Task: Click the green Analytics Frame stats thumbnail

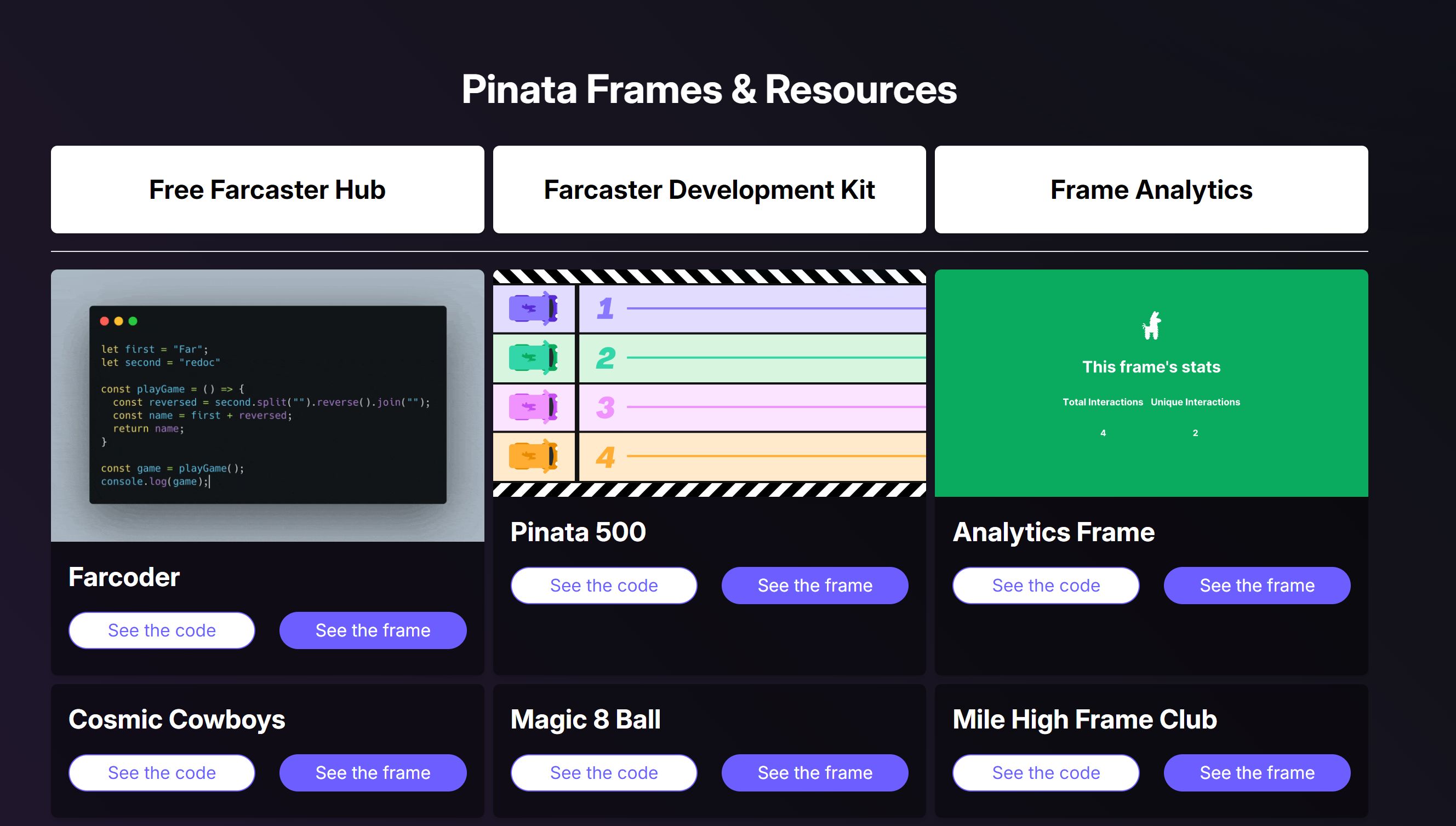Action: point(1151,383)
